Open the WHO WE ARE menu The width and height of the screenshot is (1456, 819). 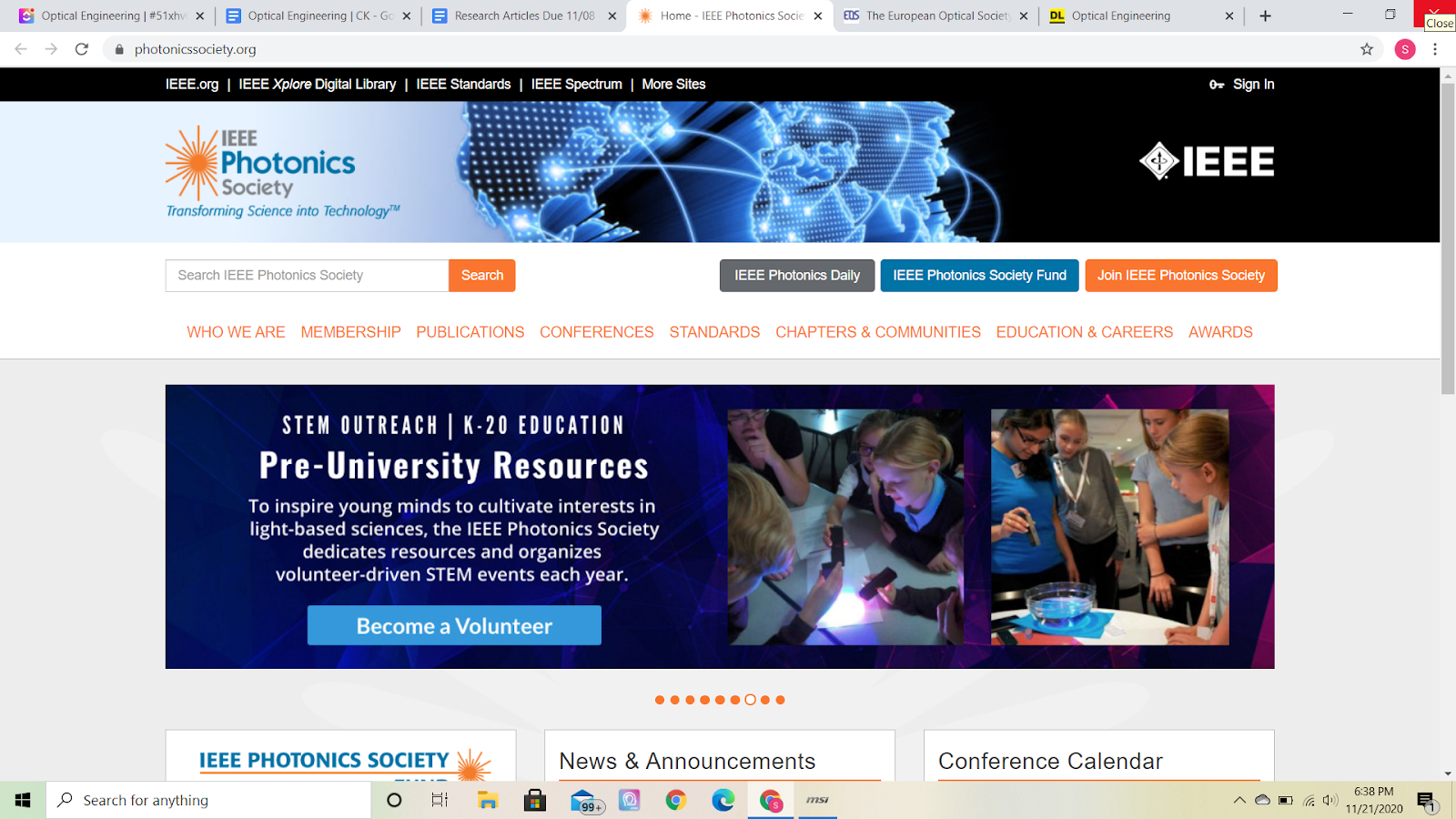click(x=236, y=332)
